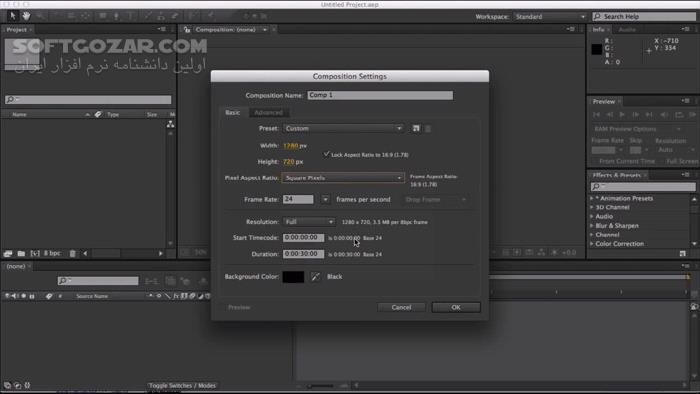Click the Duration timecode field
Screen dimensions: 700x394
click(303, 254)
